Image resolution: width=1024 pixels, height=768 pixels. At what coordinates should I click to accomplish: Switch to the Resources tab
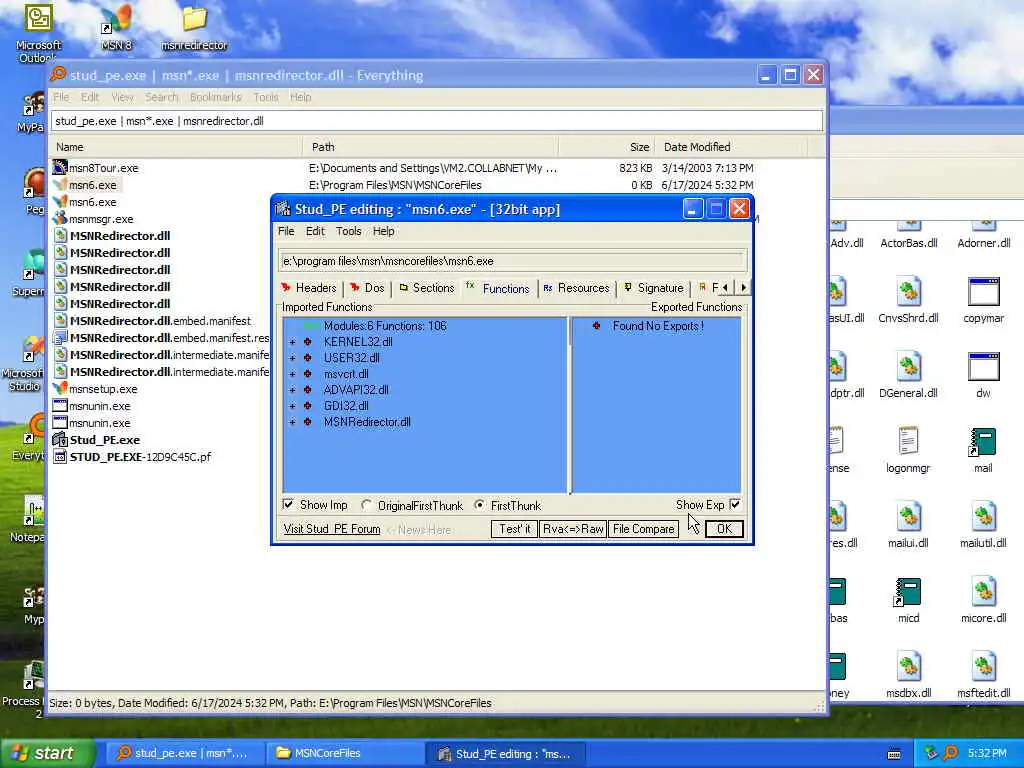576,288
